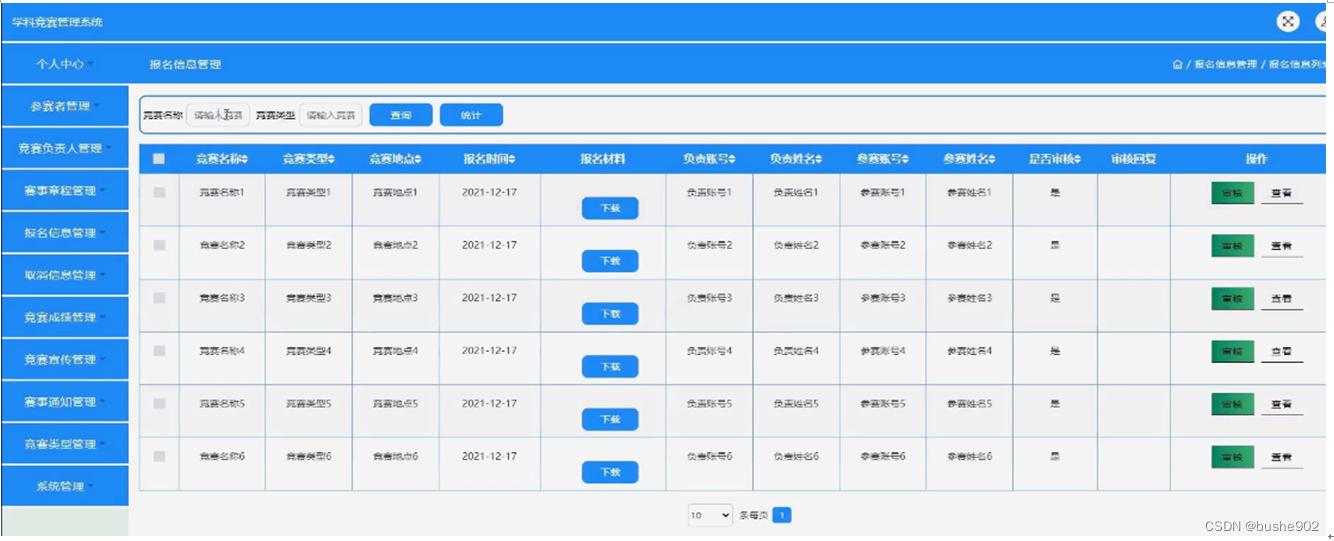Toggle fullscreen with the top-right expand icon
This screenshot has height=541, width=1334.
1289,21
